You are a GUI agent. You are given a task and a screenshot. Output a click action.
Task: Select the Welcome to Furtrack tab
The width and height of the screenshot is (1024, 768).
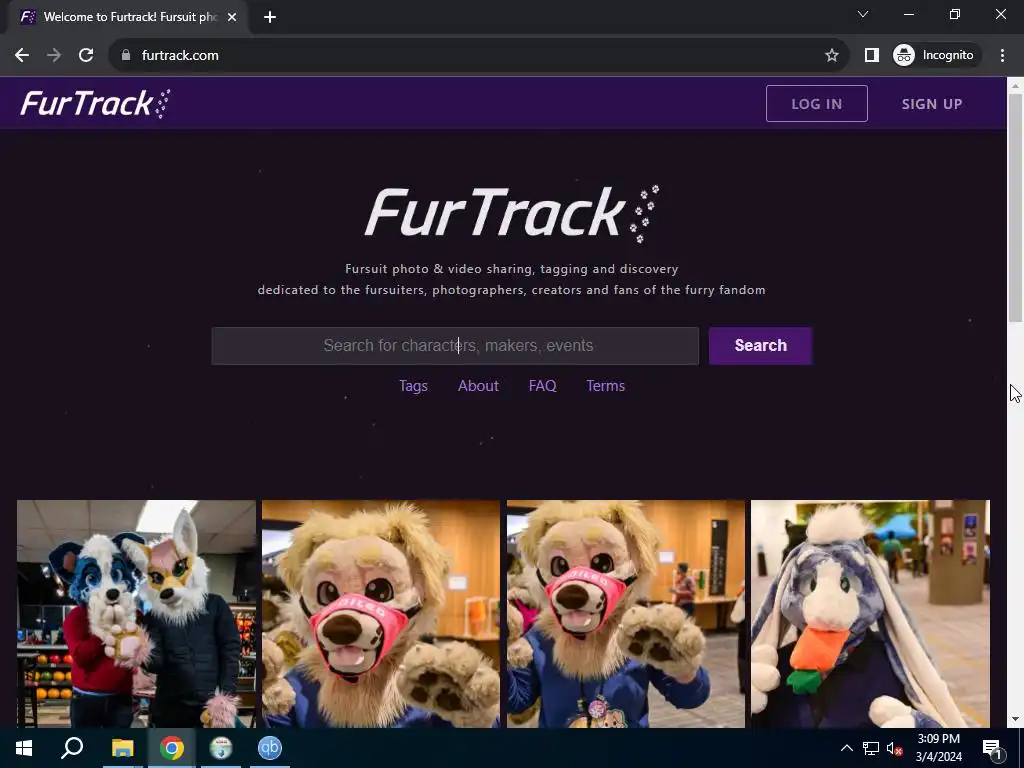[128, 17]
